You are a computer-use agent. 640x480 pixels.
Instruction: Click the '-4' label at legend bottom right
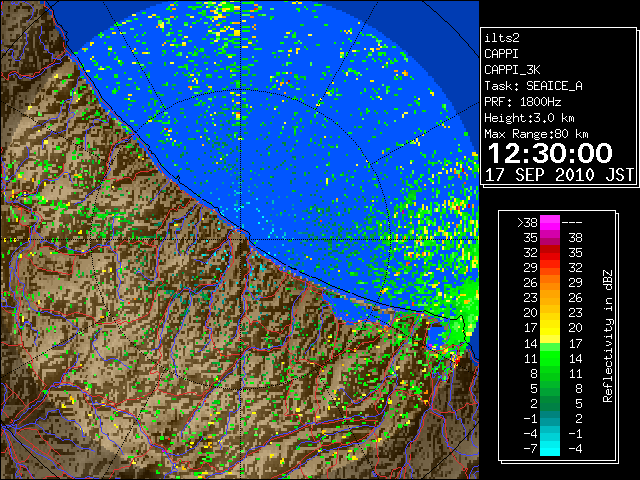[x=575, y=449]
